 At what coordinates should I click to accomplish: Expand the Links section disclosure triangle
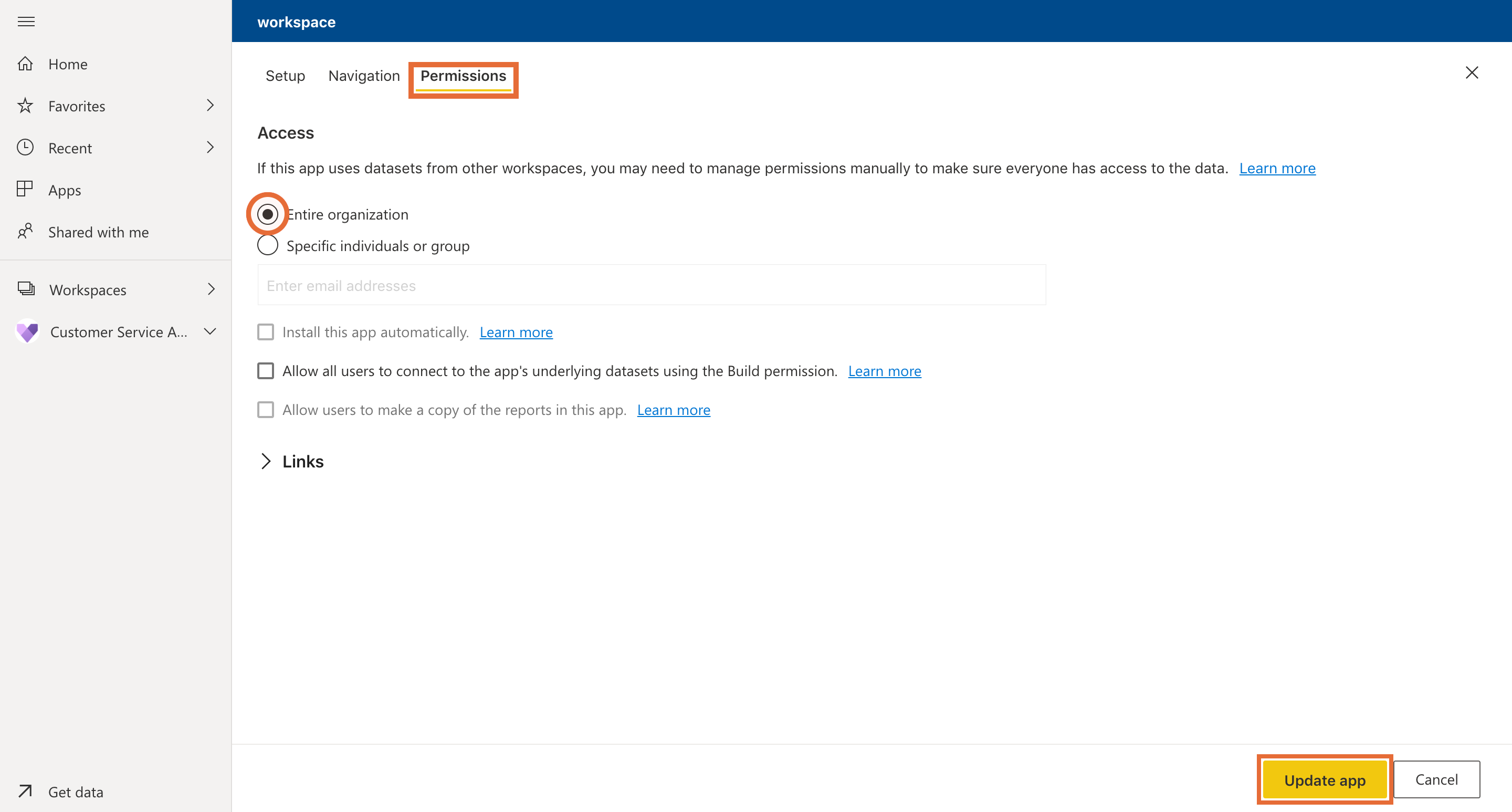tap(266, 461)
